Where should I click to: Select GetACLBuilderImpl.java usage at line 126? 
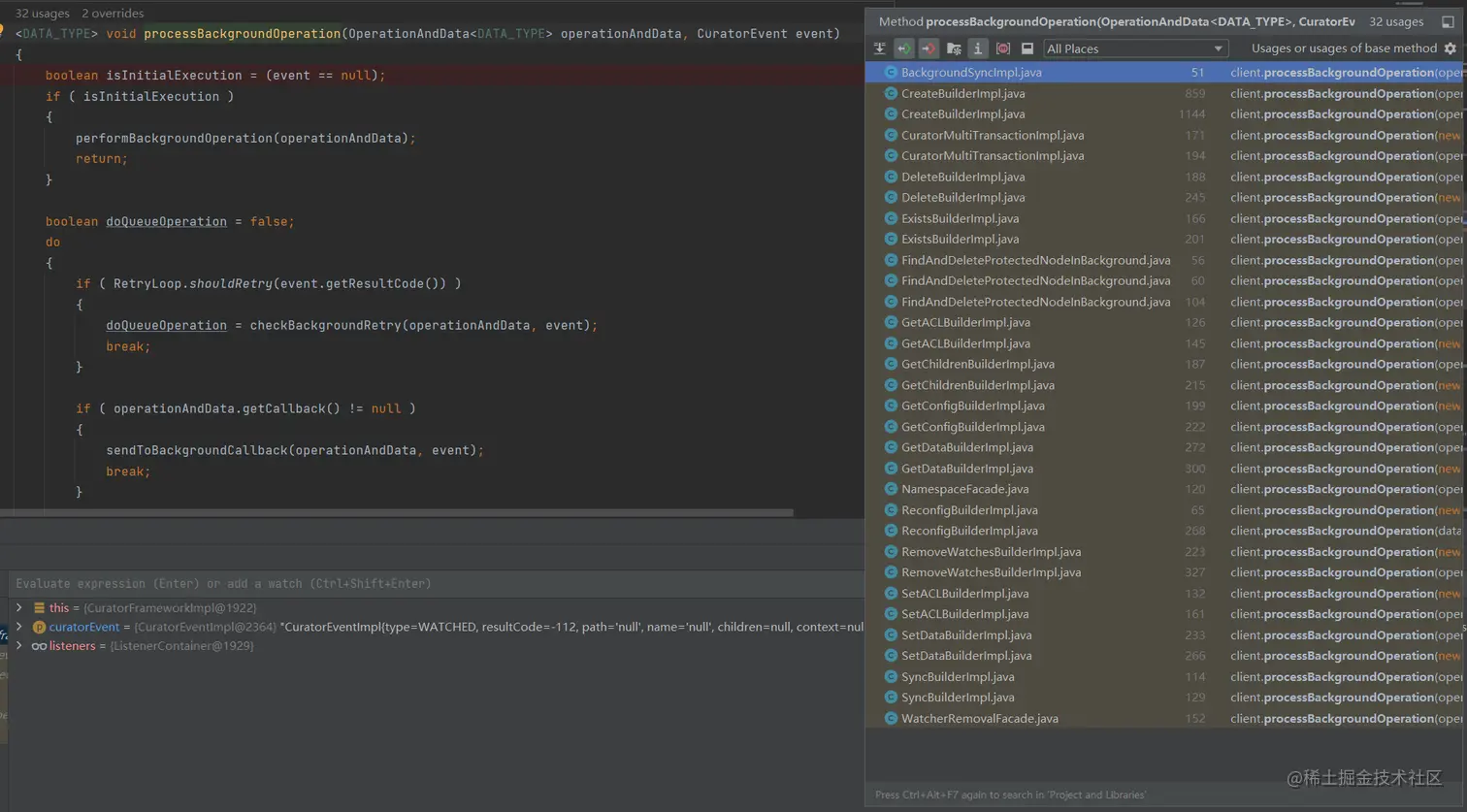coord(1165,323)
